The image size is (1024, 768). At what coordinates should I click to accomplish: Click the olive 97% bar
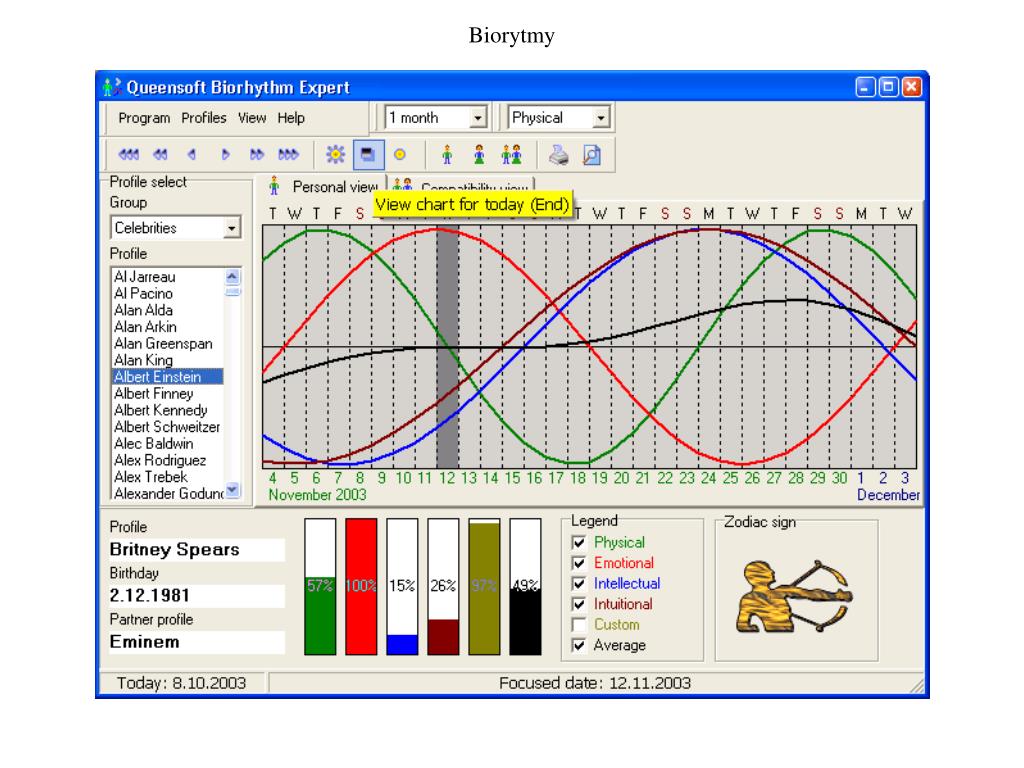click(485, 586)
